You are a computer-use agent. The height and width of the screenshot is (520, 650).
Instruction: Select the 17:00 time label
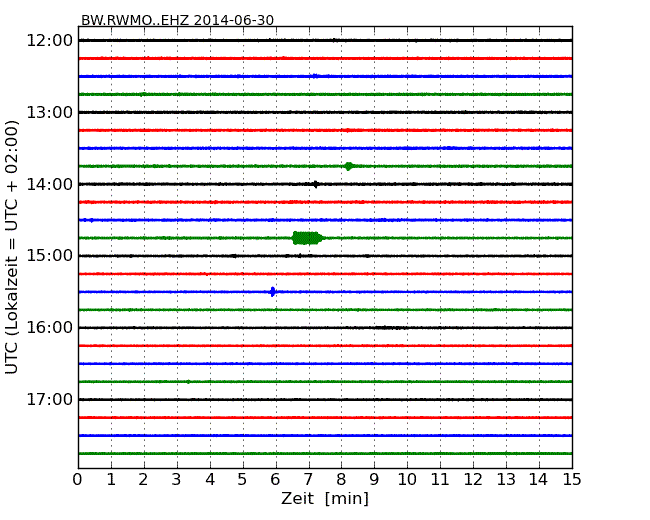point(49,399)
